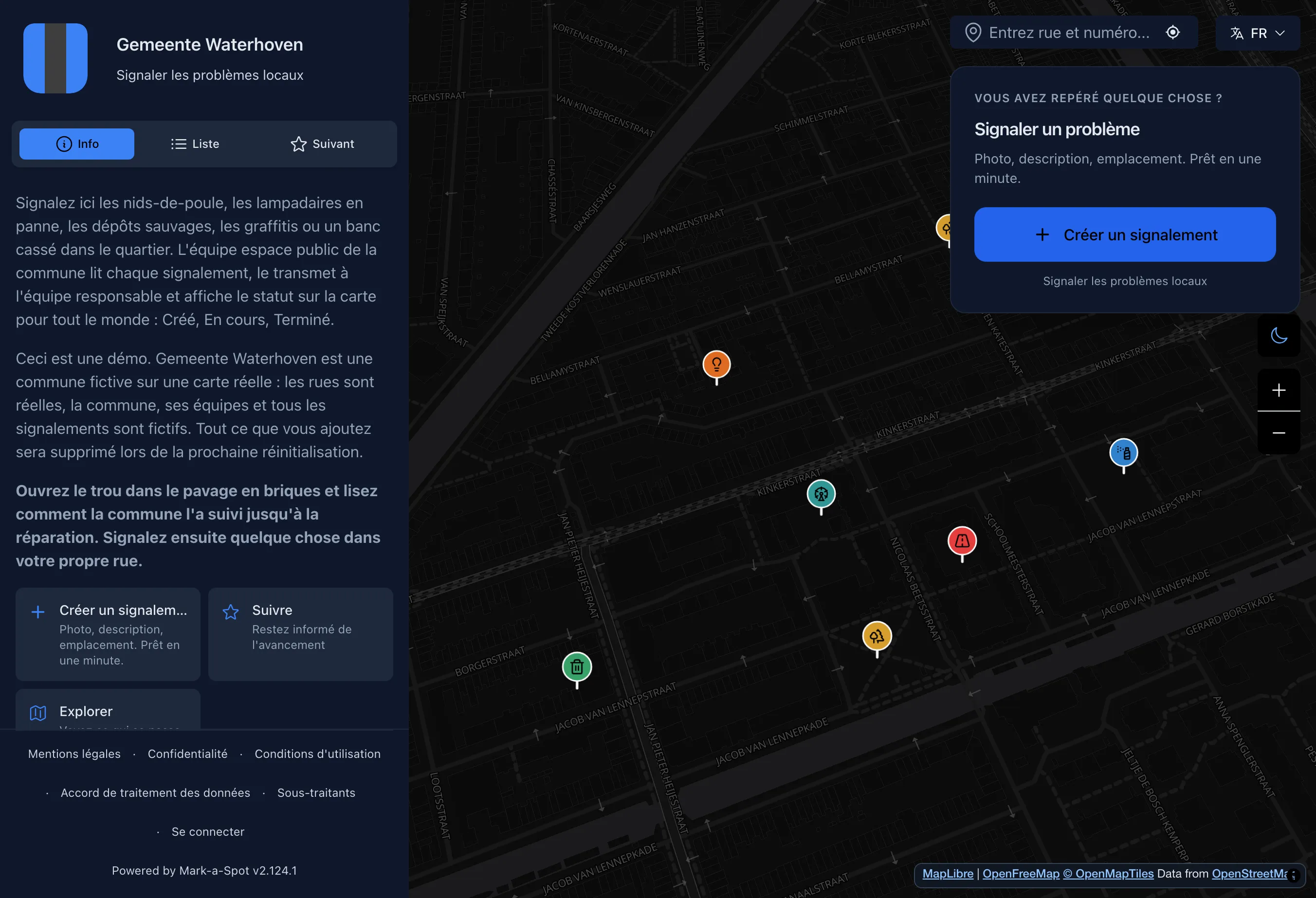
Task: Open Mentions légales link
Action: click(x=74, y=754)
